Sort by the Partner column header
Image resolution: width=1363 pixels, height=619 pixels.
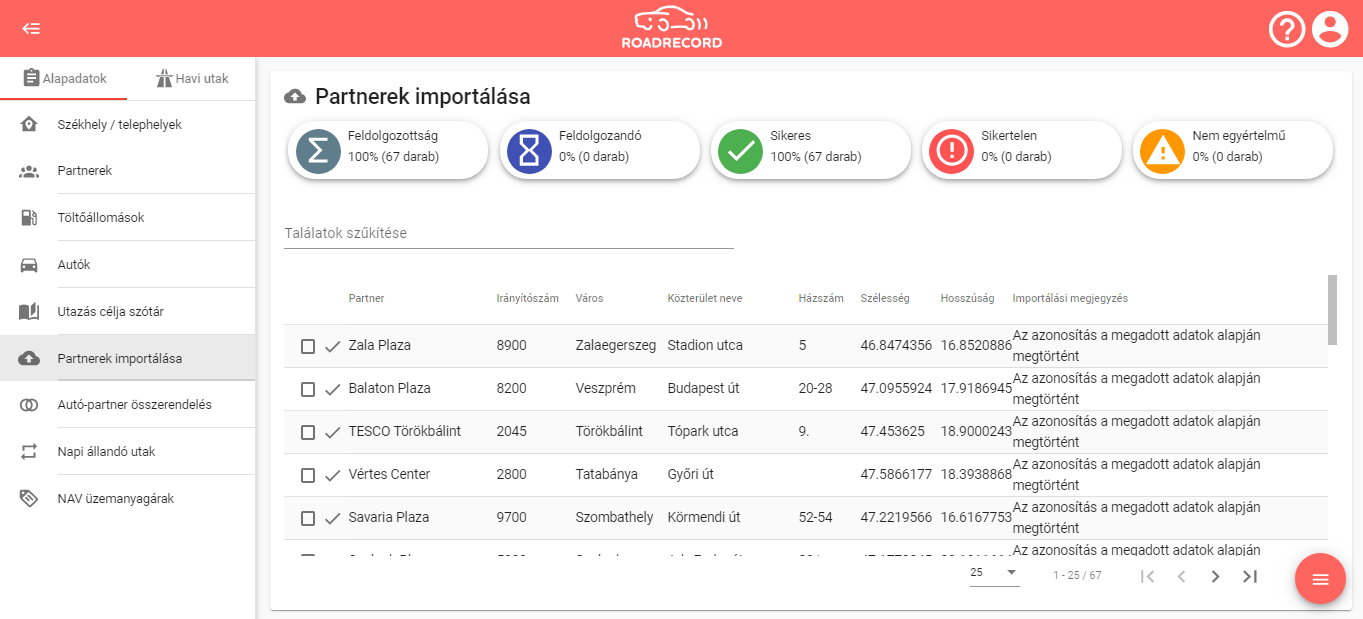tap(366, 298)
